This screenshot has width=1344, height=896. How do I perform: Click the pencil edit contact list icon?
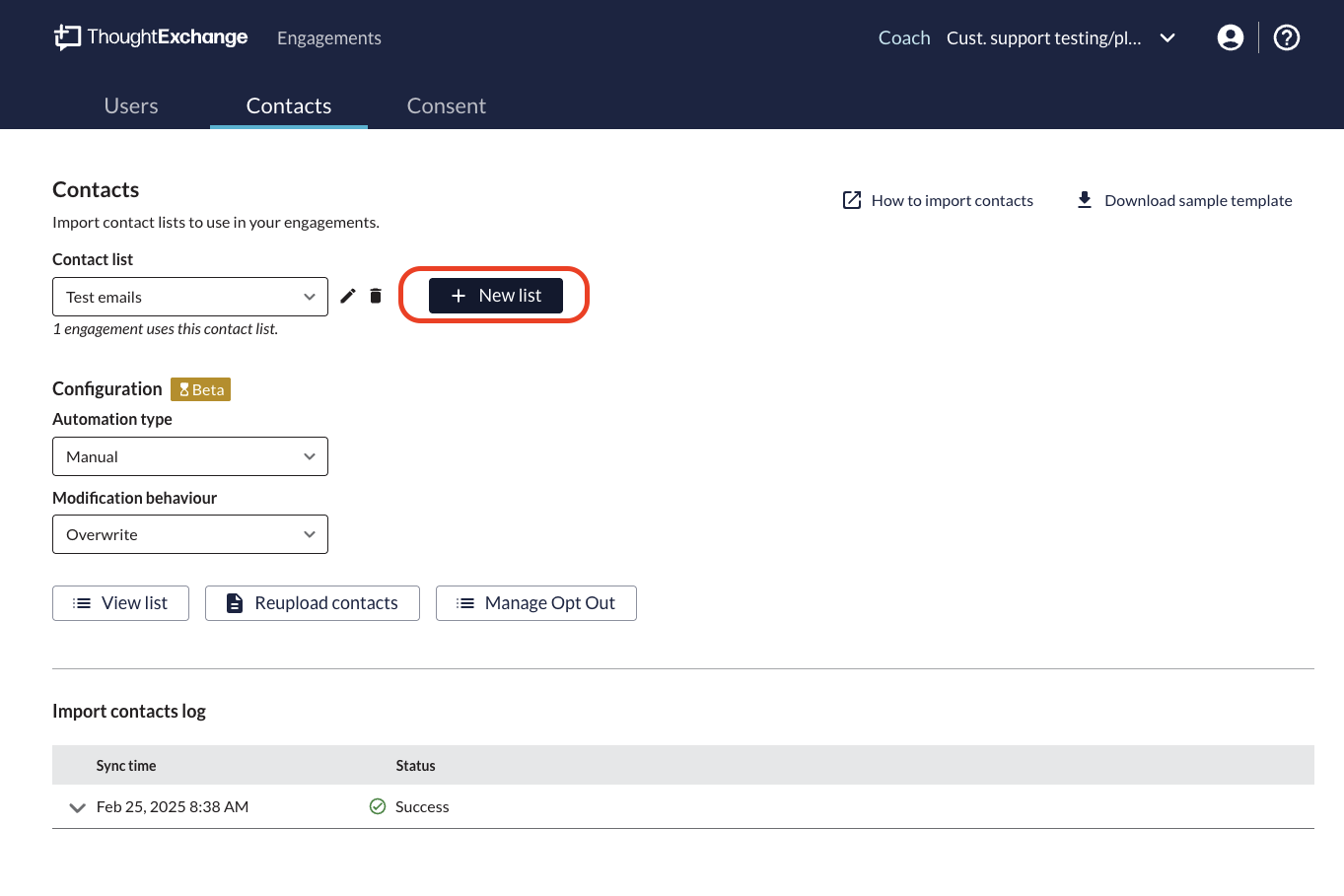[348, 297]
